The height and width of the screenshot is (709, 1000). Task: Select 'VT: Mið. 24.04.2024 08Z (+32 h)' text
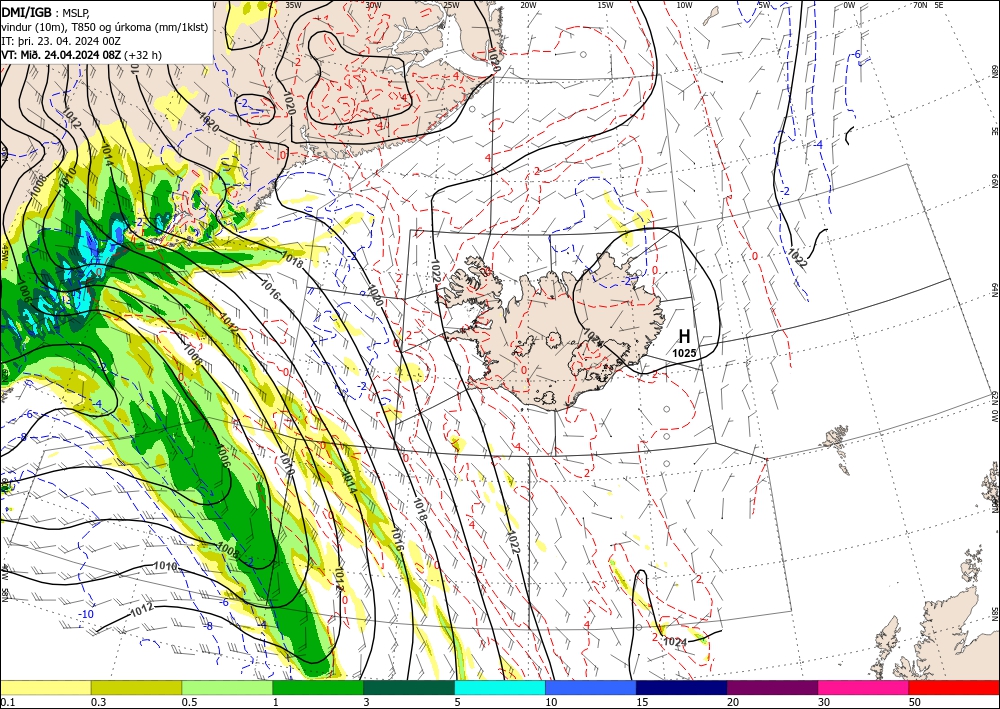pyautogui.click(x=81, y=55)
